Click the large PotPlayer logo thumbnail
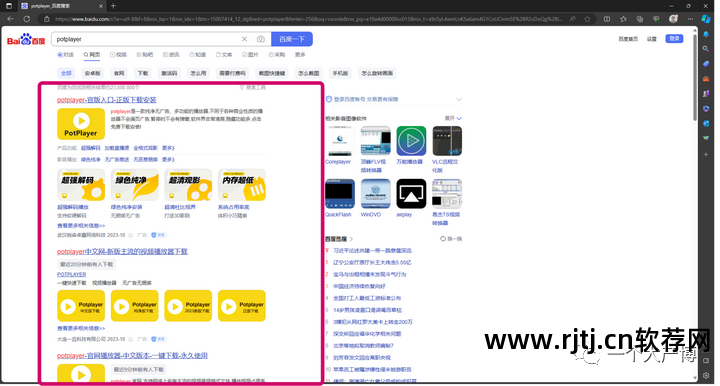Image resolution: width=720 pixels, height=386 pixels. click(x=81, y=124)
